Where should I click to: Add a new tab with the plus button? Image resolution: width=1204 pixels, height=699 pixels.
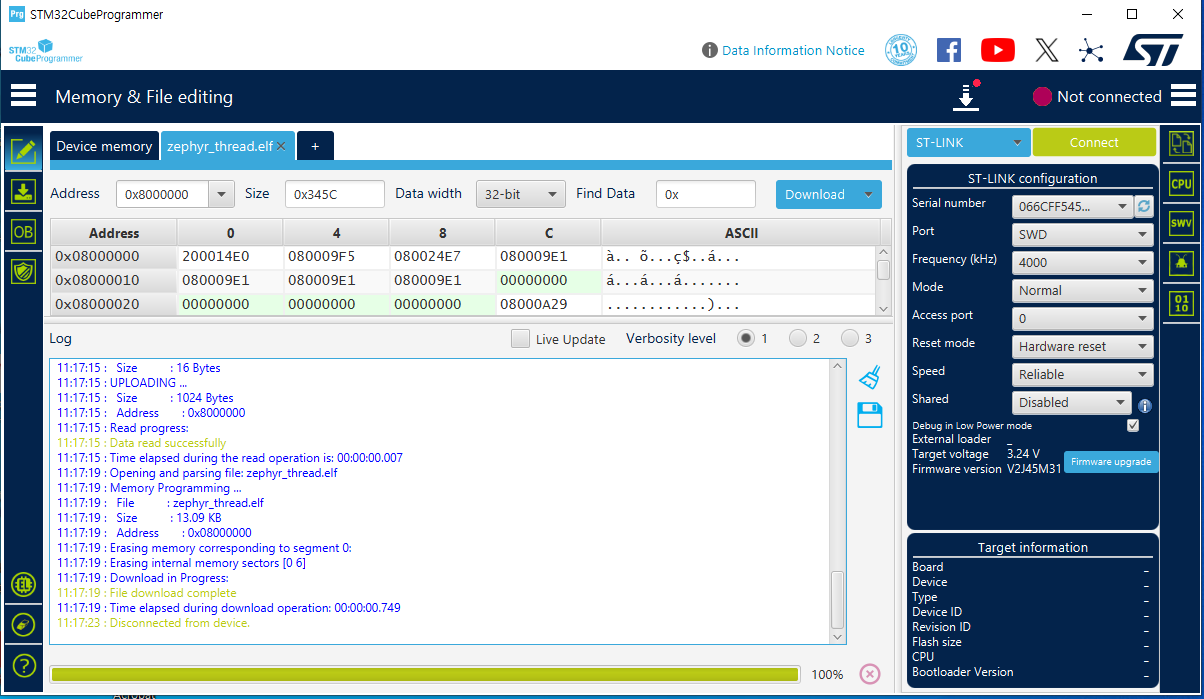tap(315, 146)
